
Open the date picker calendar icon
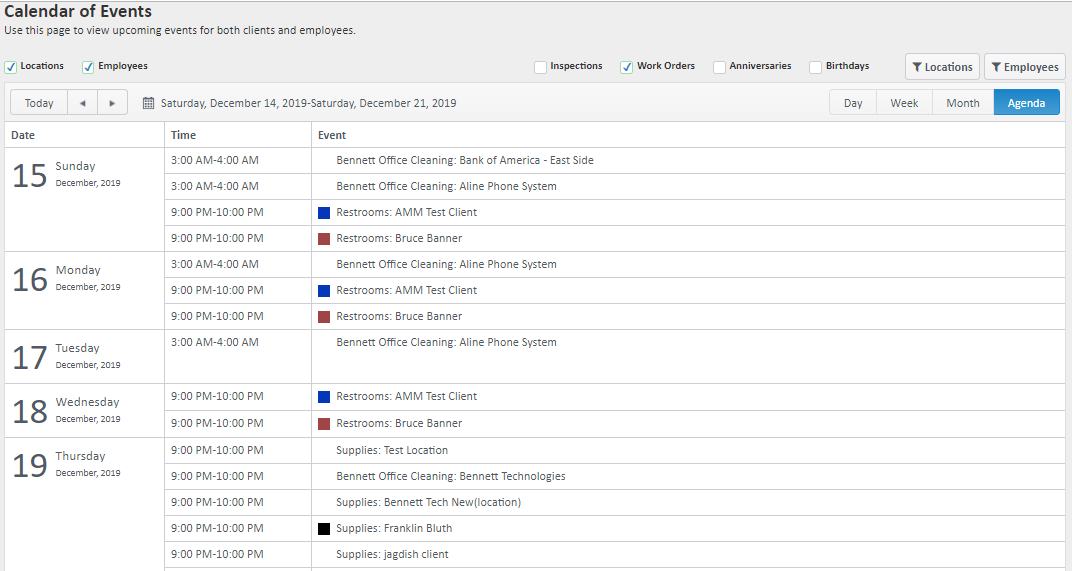pos(148,103)
